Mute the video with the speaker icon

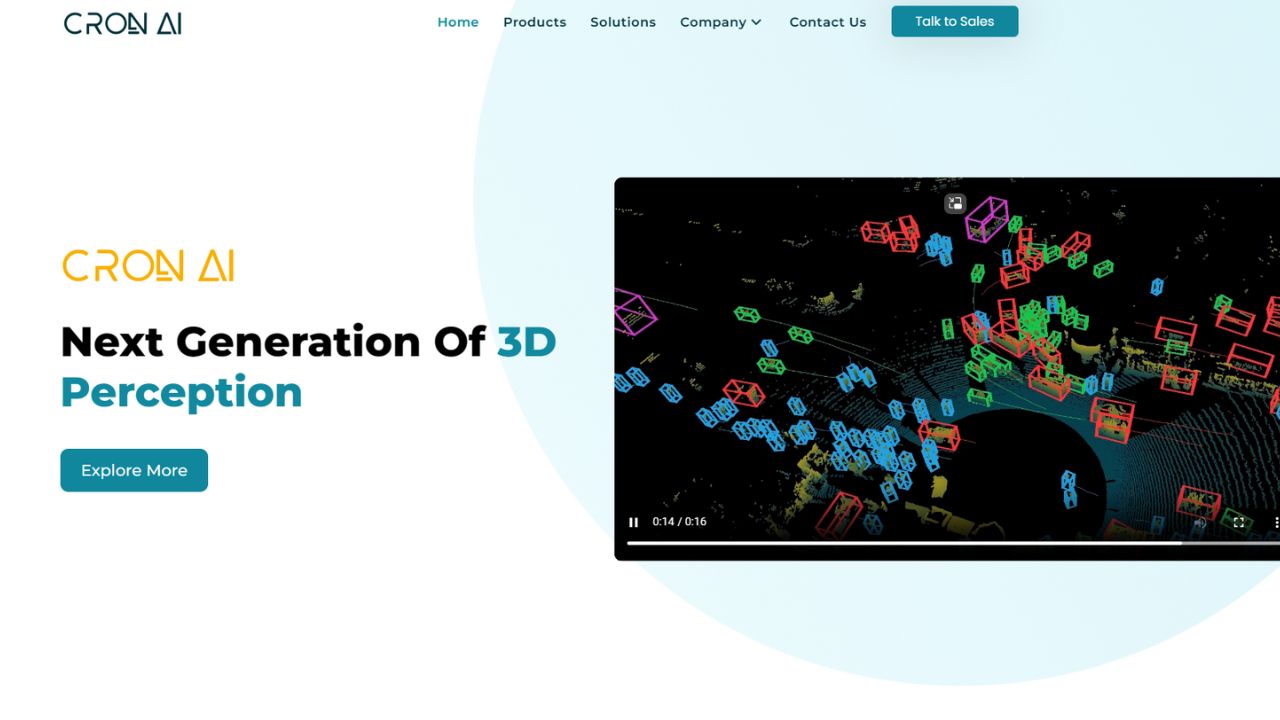(x=1200, y=522)
